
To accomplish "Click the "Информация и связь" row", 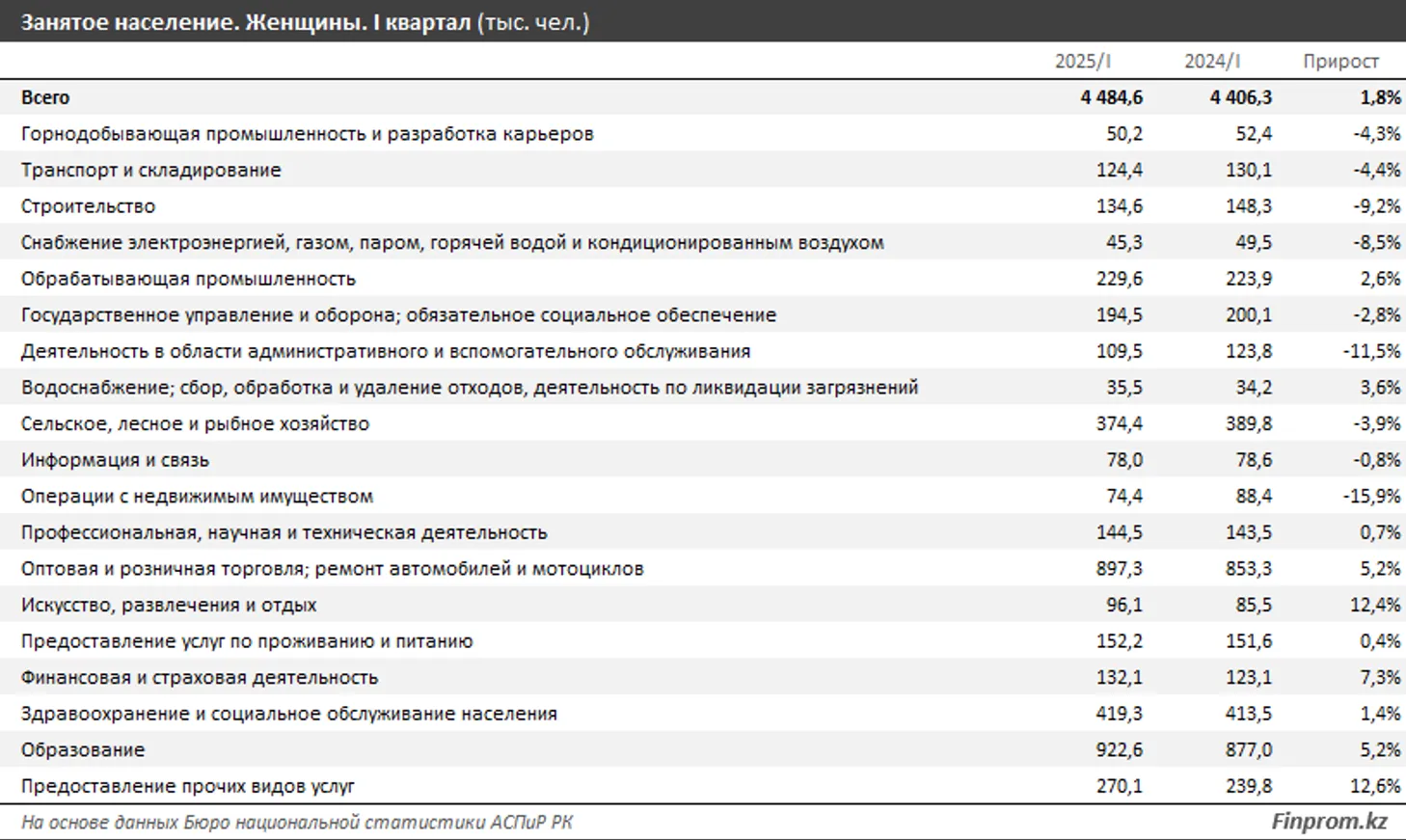I will pos(115,460).
